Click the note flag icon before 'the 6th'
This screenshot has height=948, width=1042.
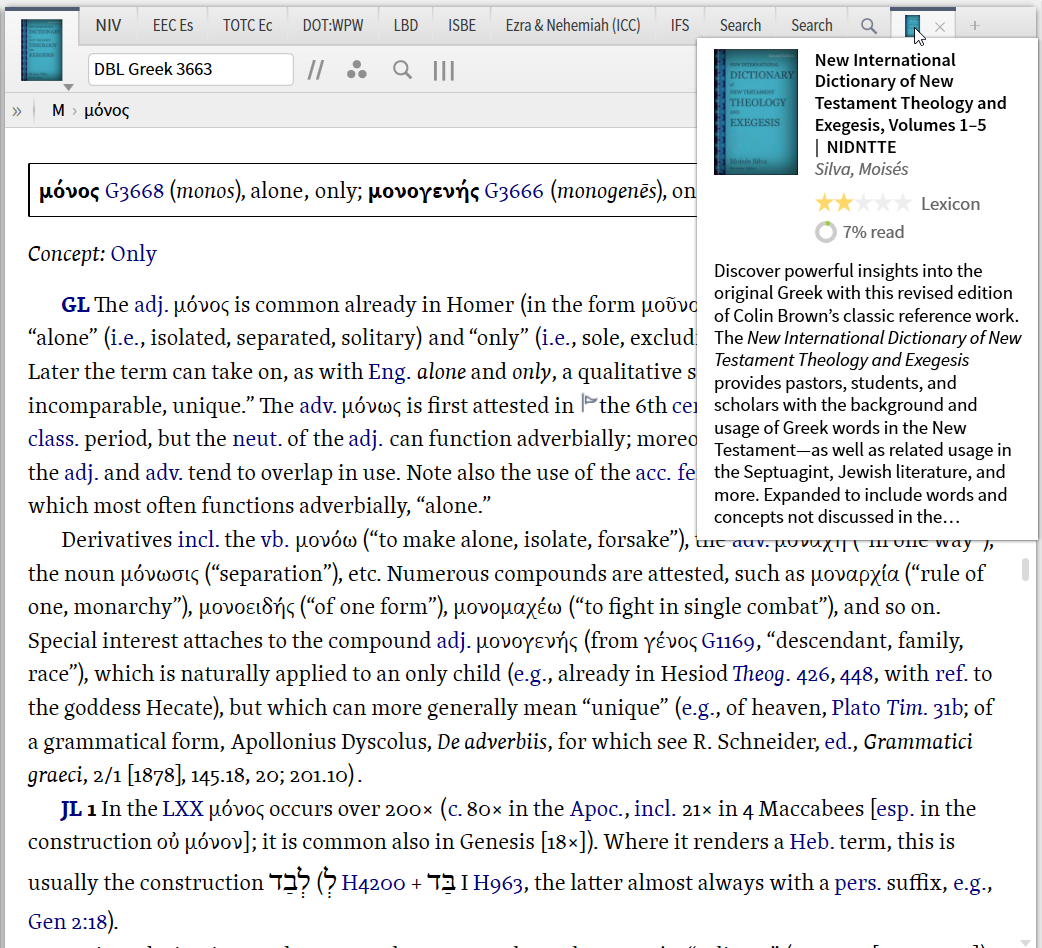click(x=589, y=403)
